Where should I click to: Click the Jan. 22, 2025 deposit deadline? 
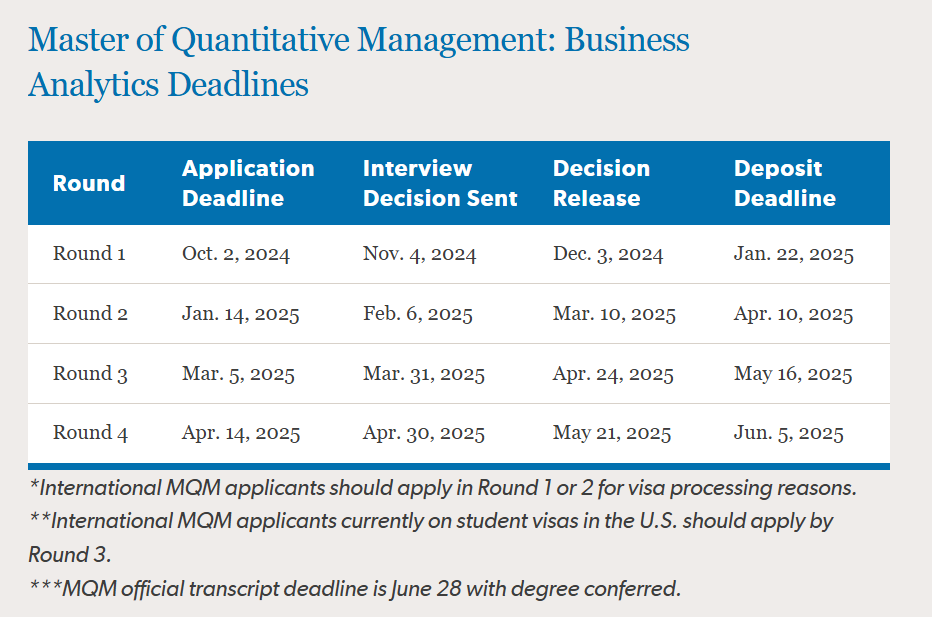coord(793,254)
